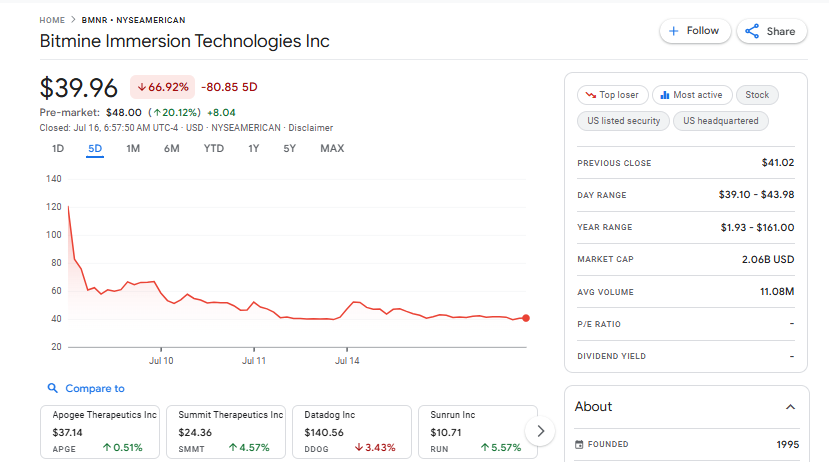Click US headquartered chip
Image resolution: width=829 pixels, height=462 pixels.
tap(721, 121)
